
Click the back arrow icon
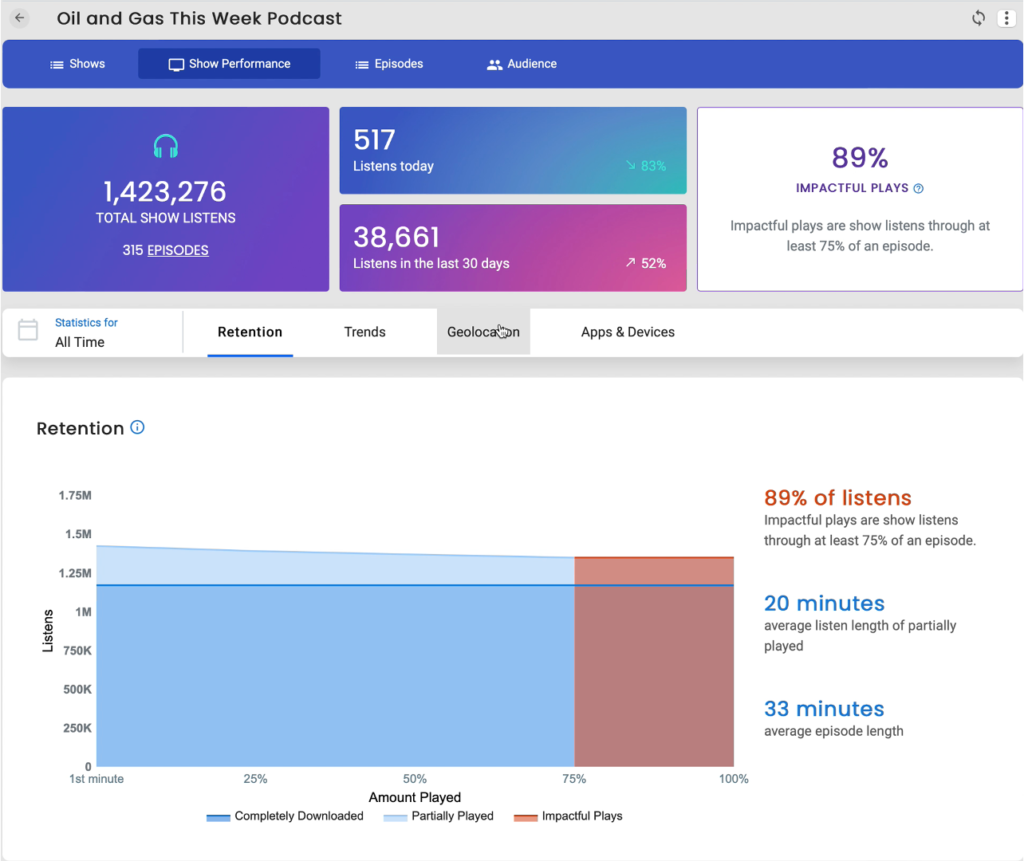coord(20,18)
